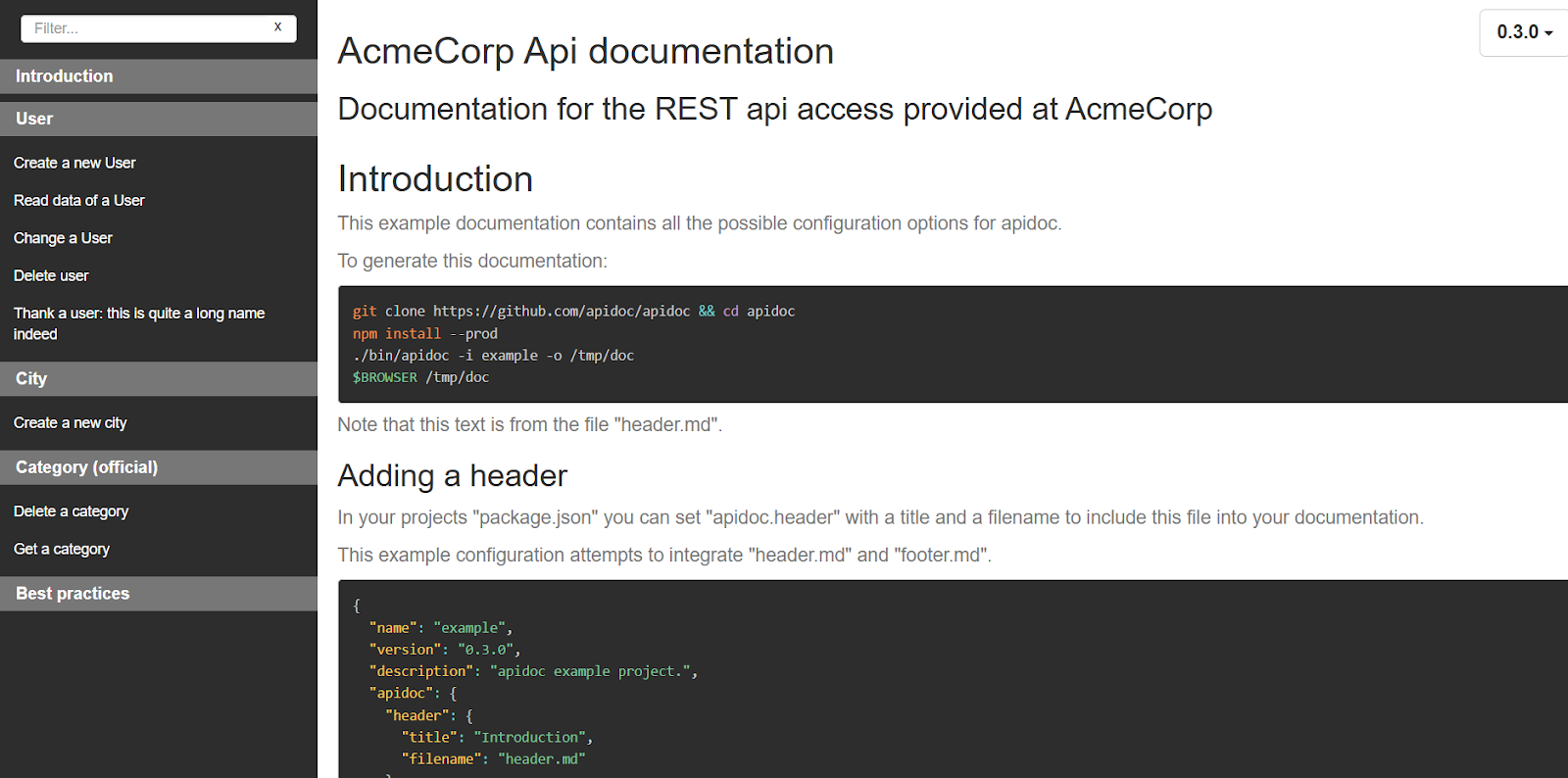
Task: Click the Filter input field
Action: click(x=158, y=28)
